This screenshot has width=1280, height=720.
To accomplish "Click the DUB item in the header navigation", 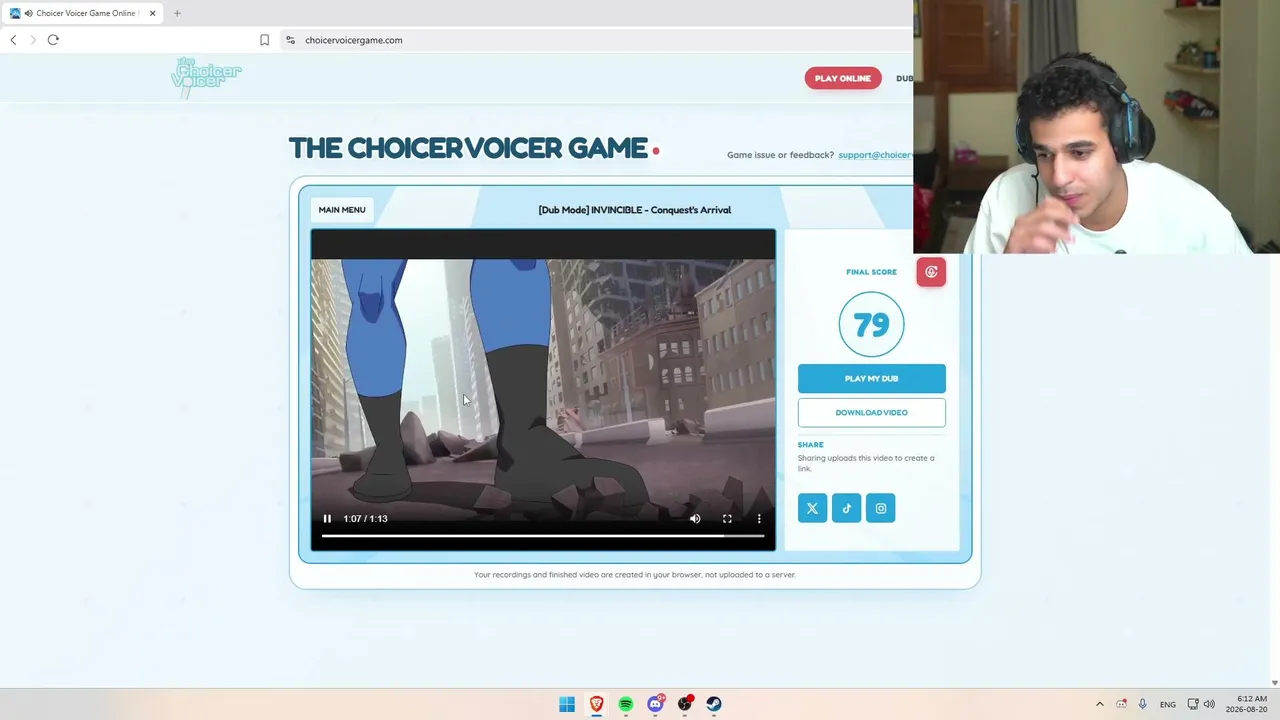I will [x=904, y=78].
